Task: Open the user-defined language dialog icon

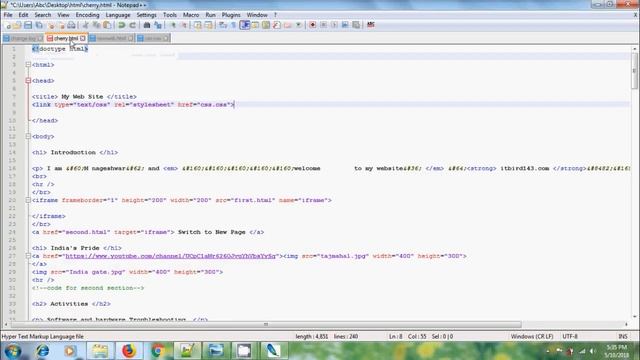Action: [255, 25]
